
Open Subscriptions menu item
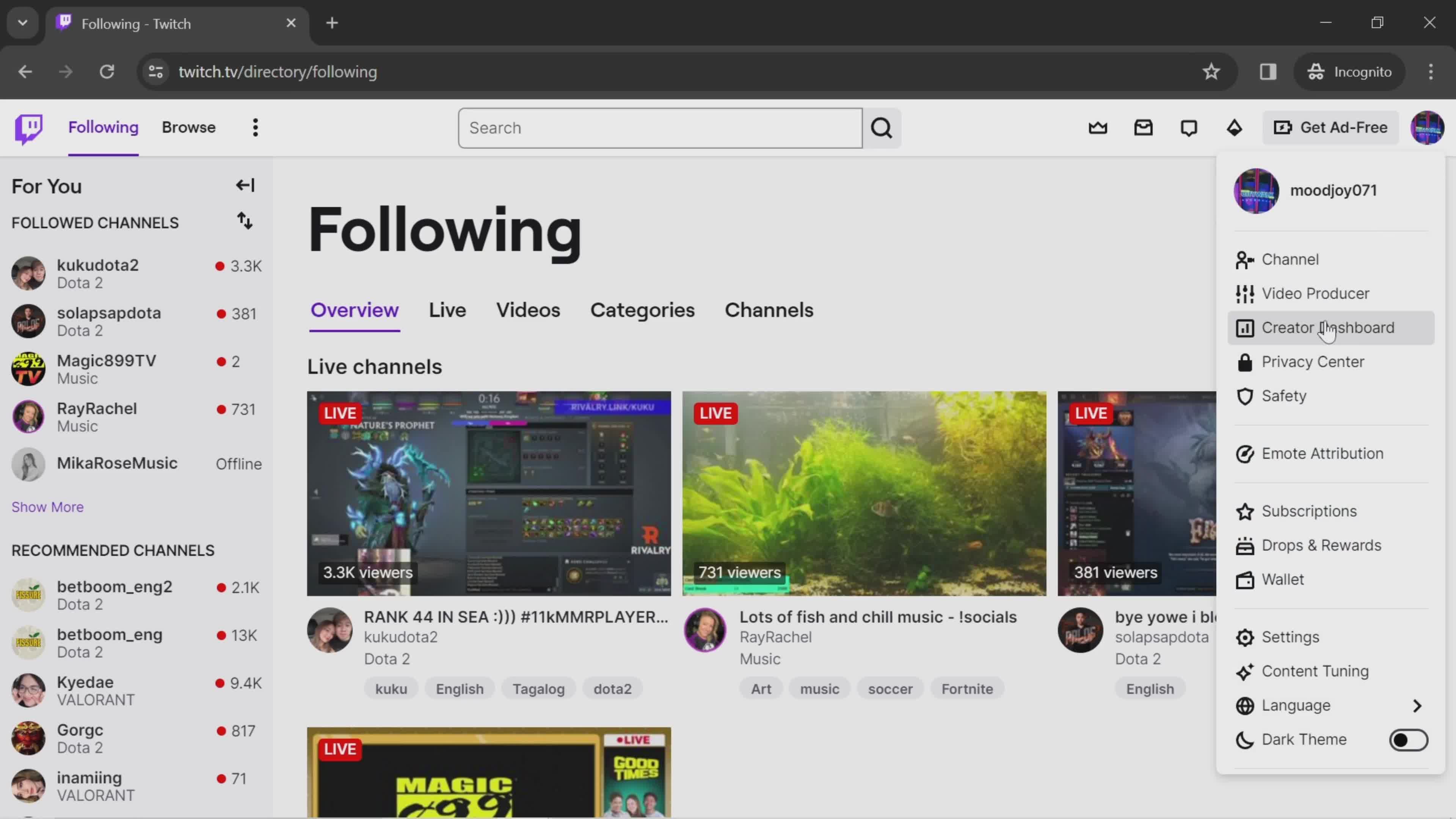coord(1330,511)
